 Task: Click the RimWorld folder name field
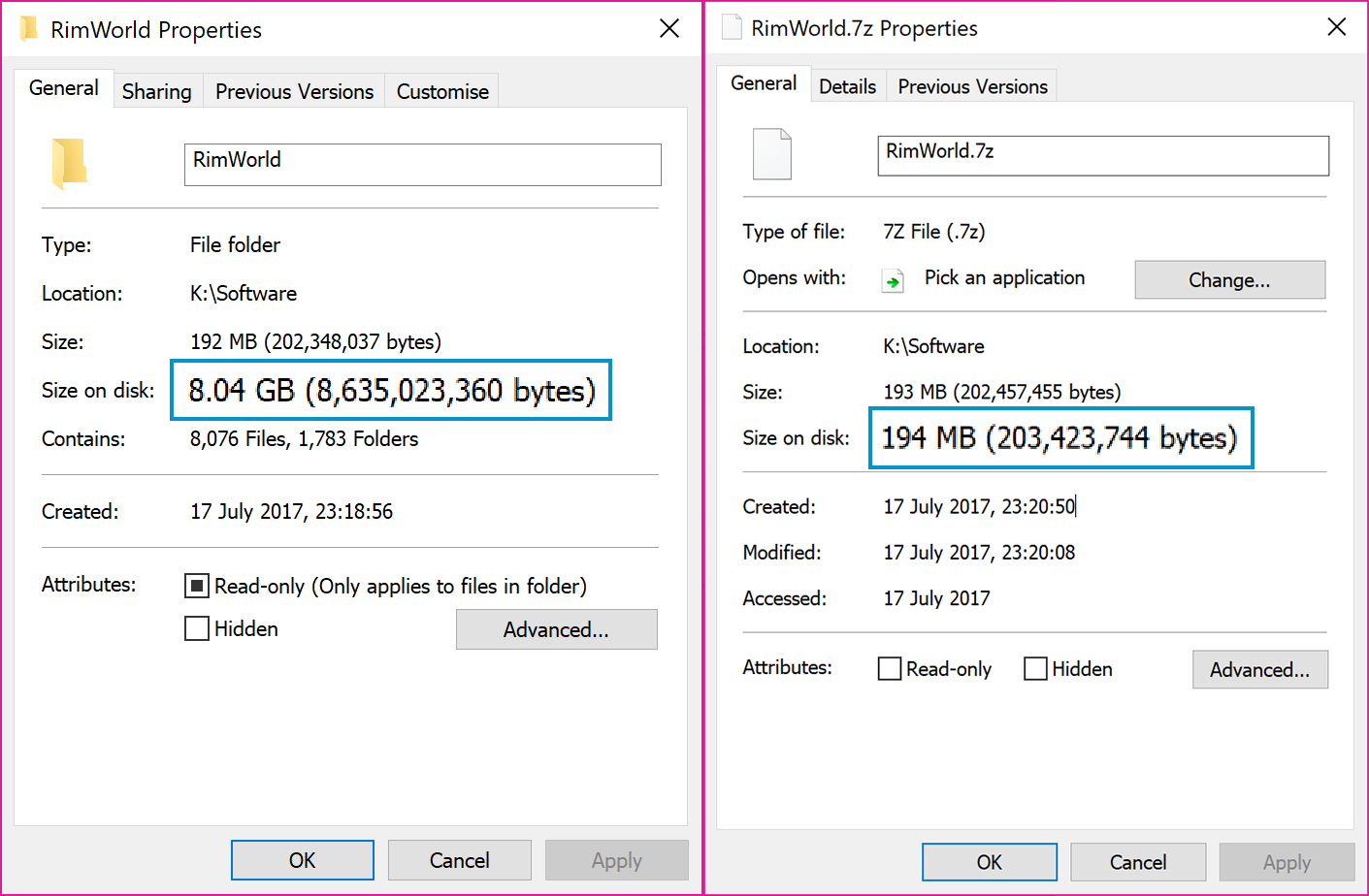click(x=423, y=165)
